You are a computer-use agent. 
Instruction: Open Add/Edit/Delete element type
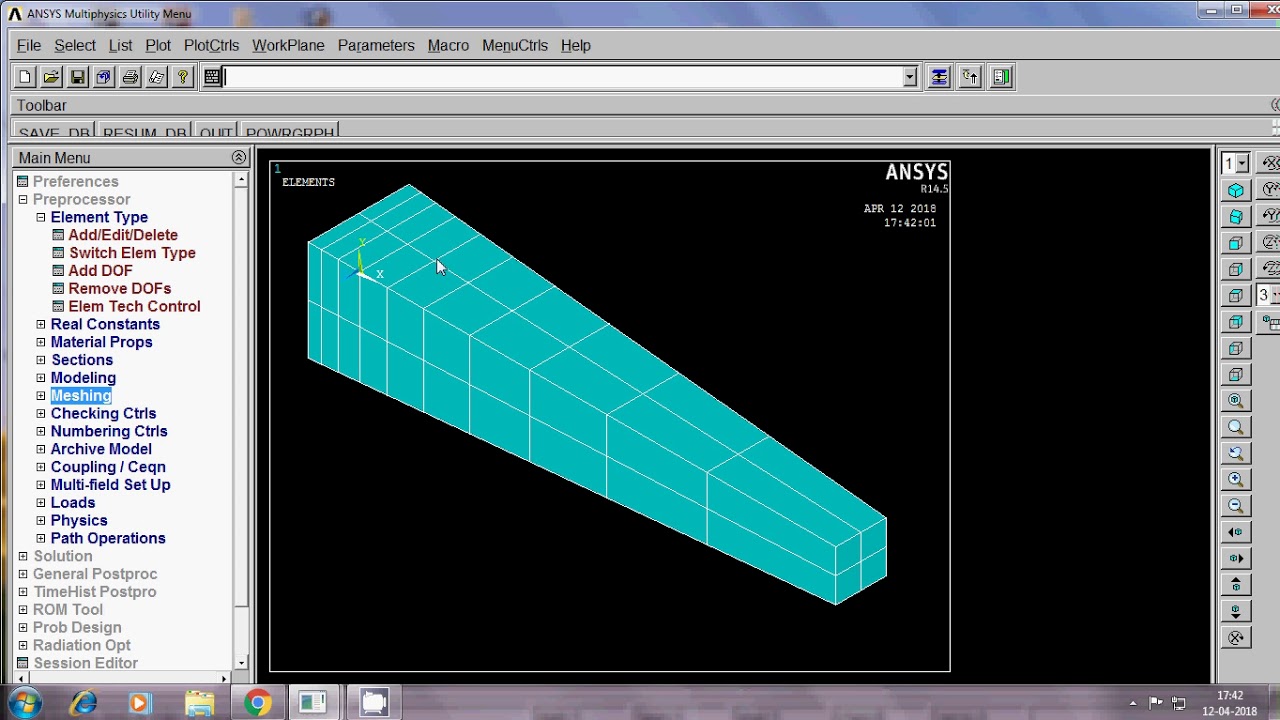123,235
